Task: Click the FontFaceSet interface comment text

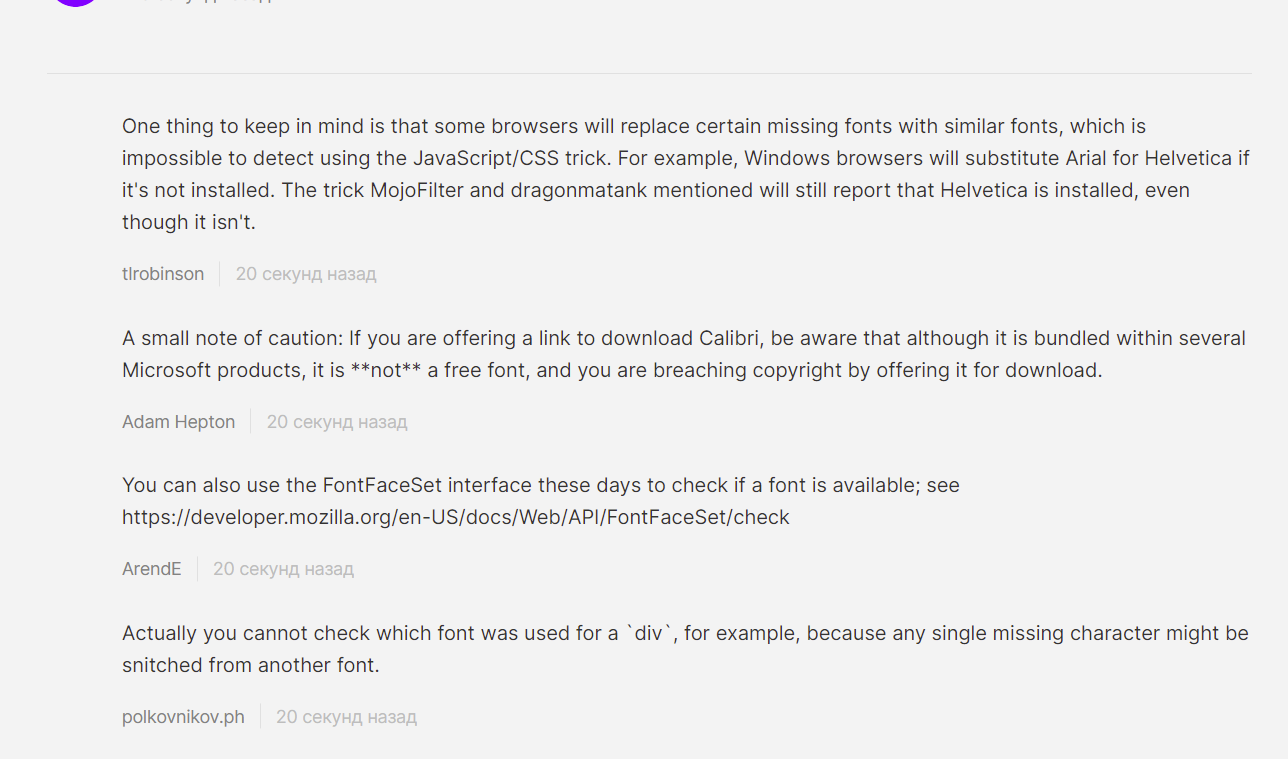Action: [x=541, y=501]
